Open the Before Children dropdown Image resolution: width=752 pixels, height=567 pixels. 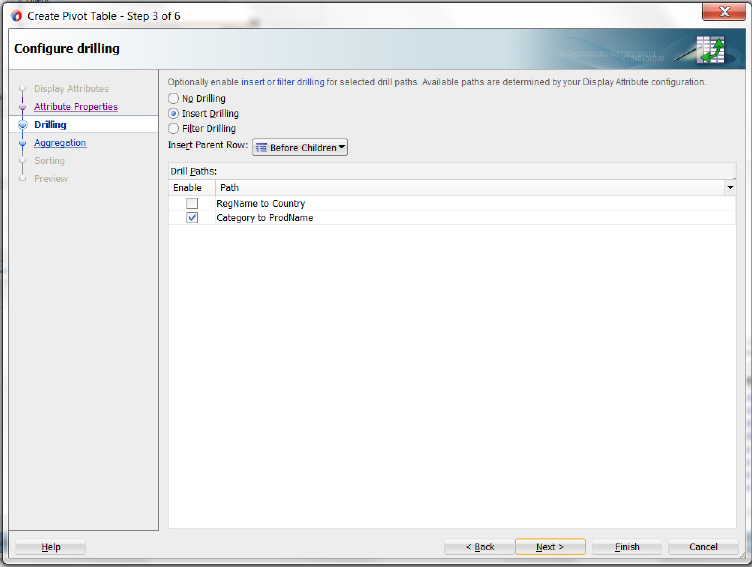click(x=300, y=147)
